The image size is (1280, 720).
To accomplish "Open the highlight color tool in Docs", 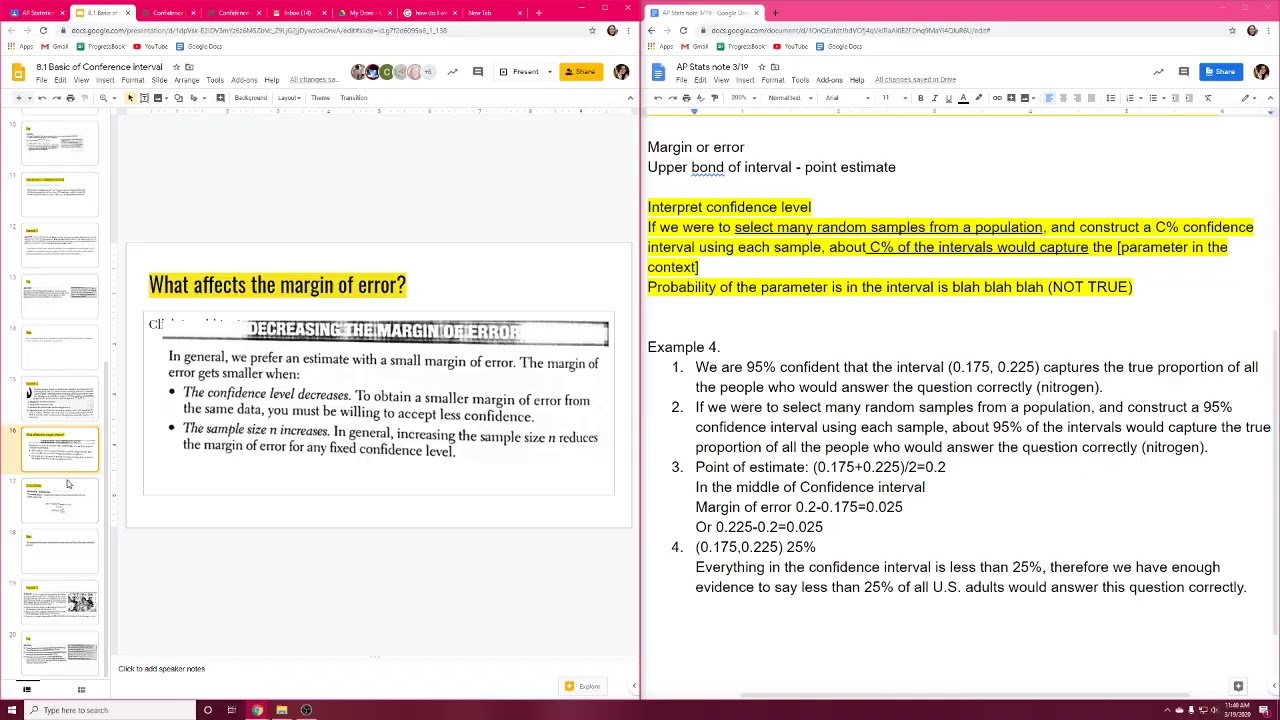I will tap(978, 98).
